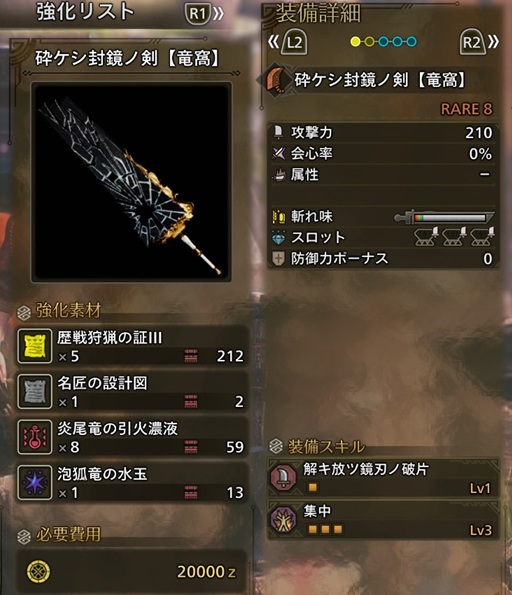Switch to next detail page with R2

pos(479,42)
